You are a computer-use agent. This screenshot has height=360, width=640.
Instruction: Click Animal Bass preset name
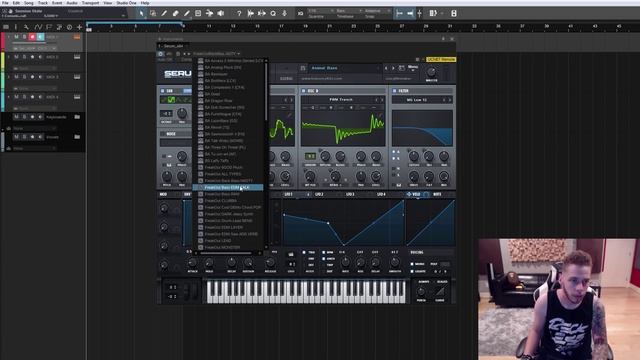[x=324, y=68]
